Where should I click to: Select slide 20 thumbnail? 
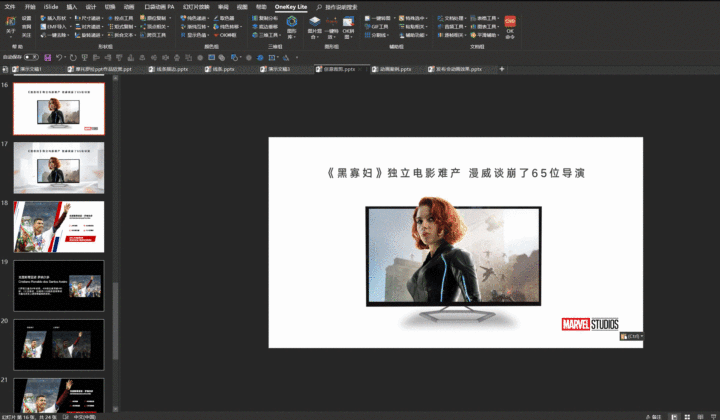(59, 345)
